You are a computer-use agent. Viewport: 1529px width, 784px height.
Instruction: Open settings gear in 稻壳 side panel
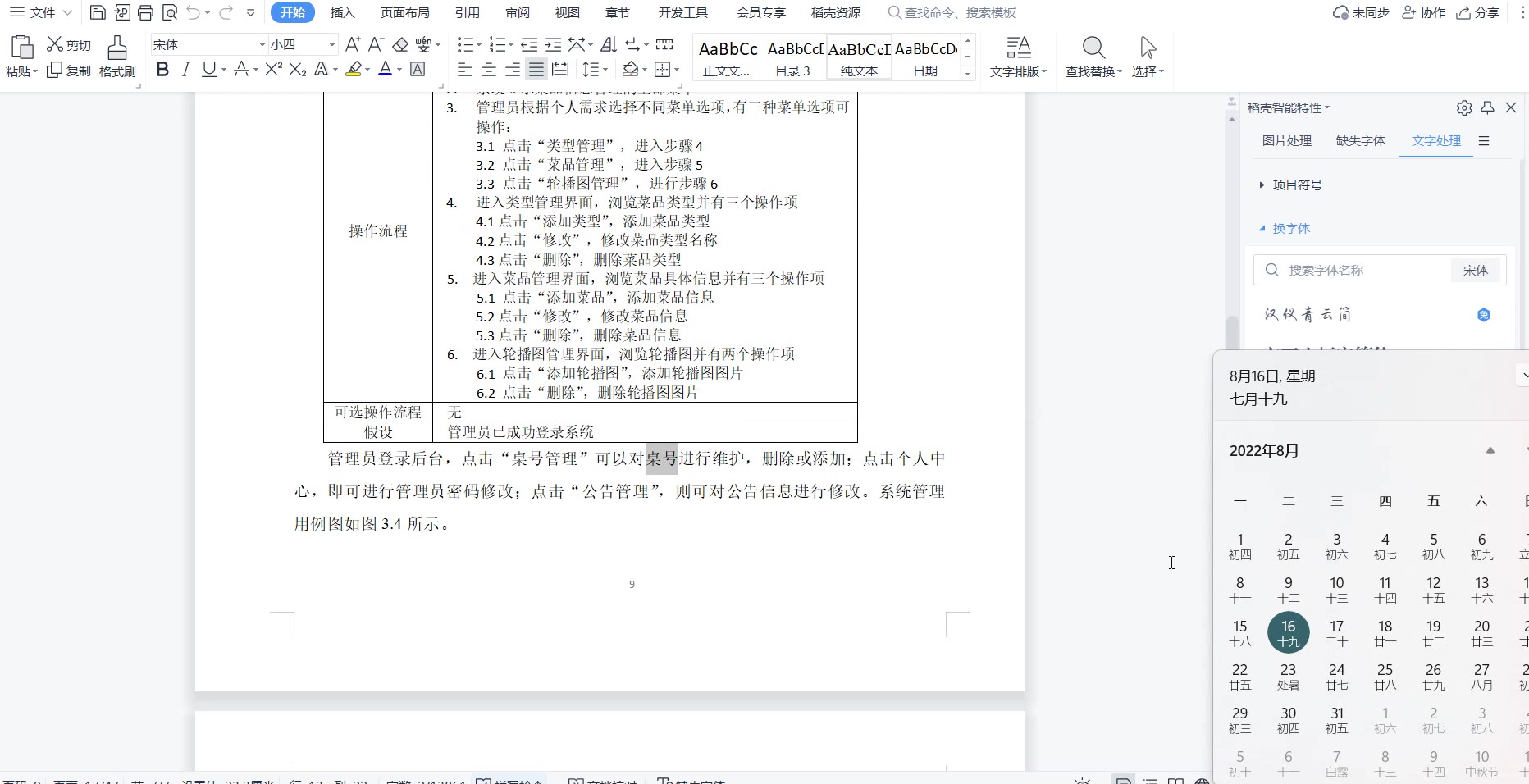[1464, 107]
